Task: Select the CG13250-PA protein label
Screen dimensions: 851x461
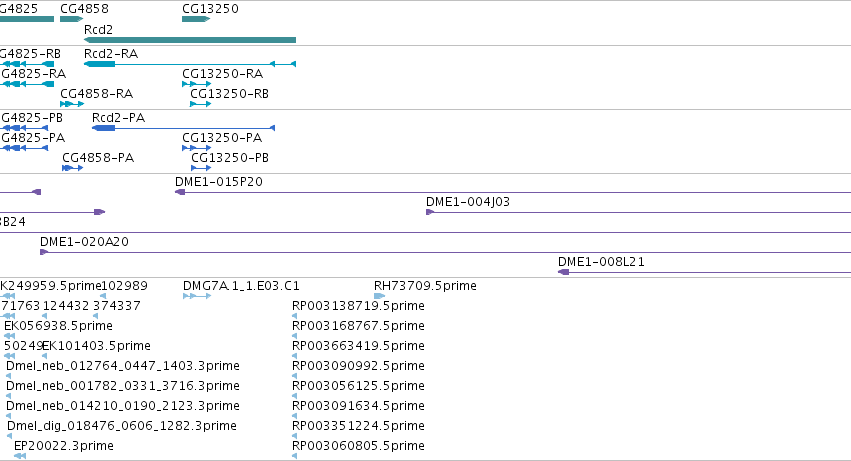Action: (x=222, y=138)
